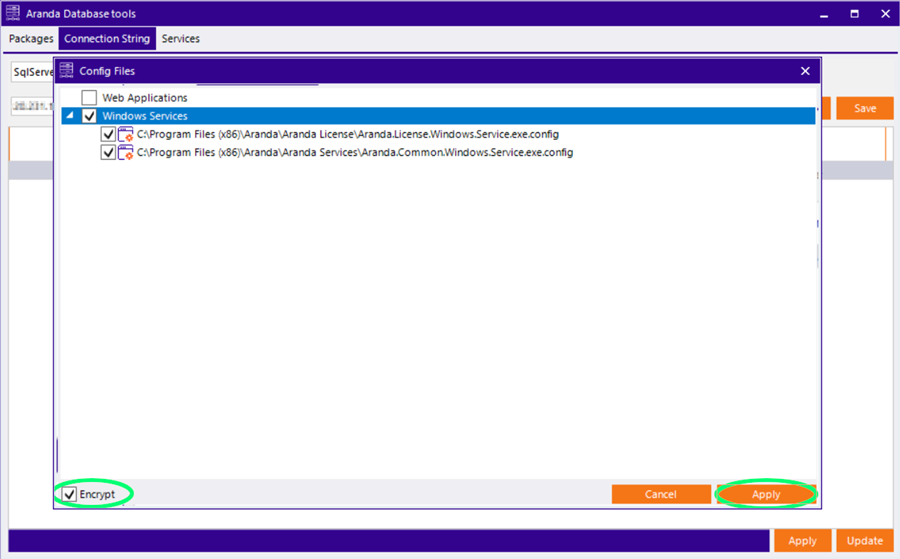
Task: Close the Config Files dialog
Action: pos(805,71)
